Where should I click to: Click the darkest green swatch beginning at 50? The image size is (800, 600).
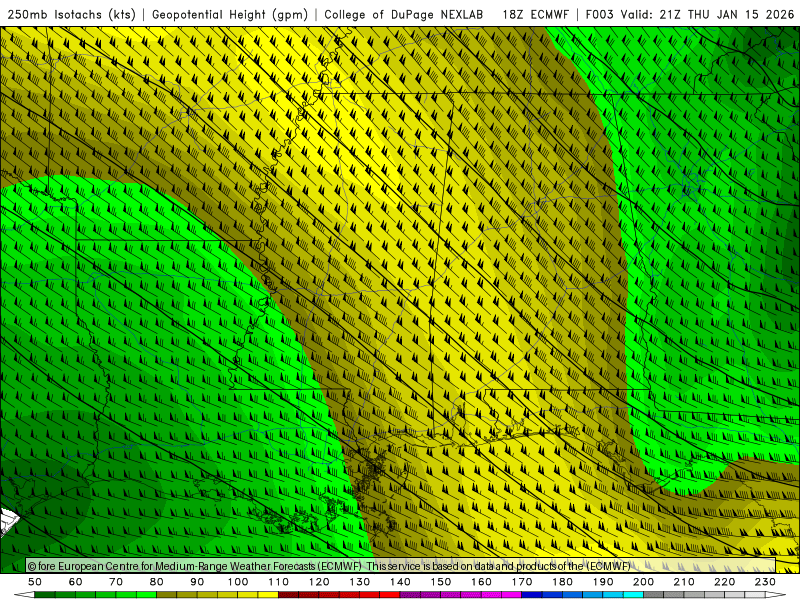pyautogui.click(x=44, y=595)
